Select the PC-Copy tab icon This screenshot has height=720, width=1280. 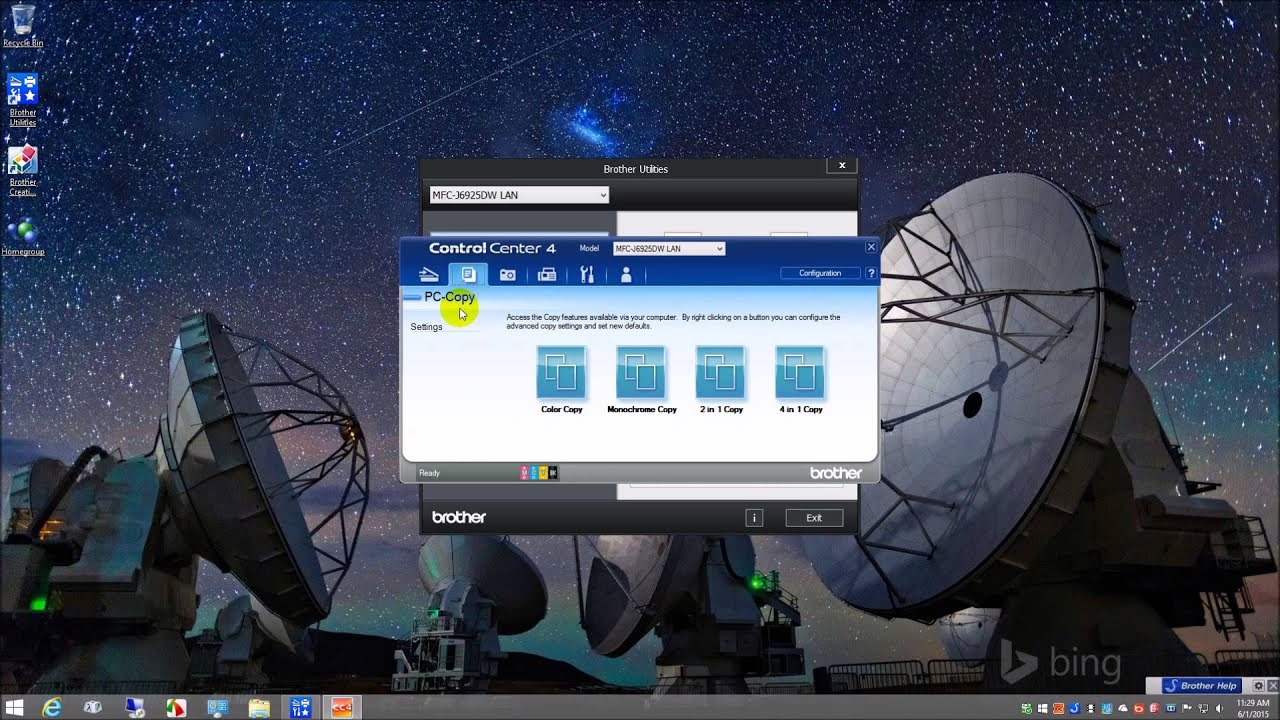[x=468, y=274]
